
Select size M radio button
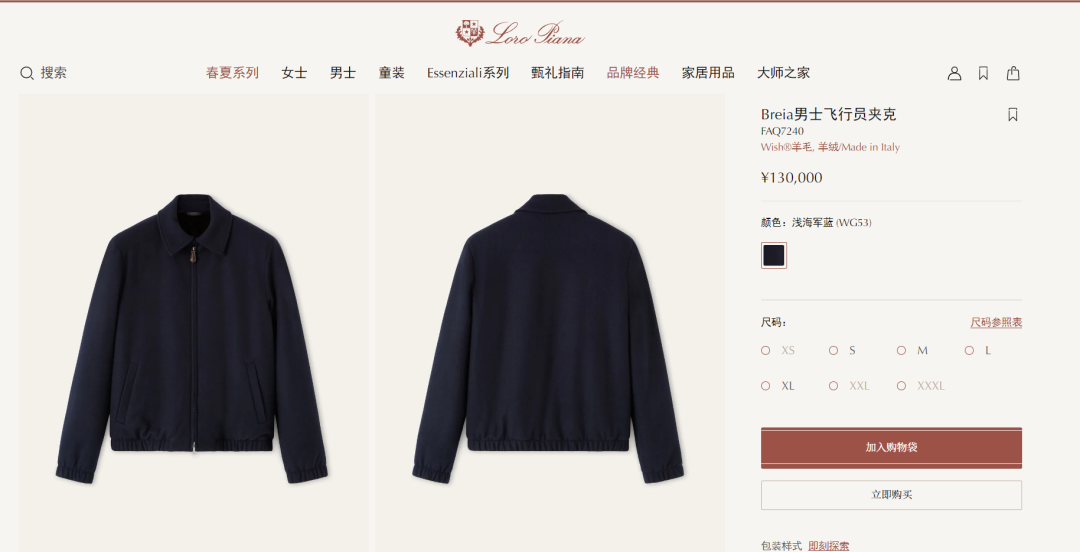pos(902,351)
